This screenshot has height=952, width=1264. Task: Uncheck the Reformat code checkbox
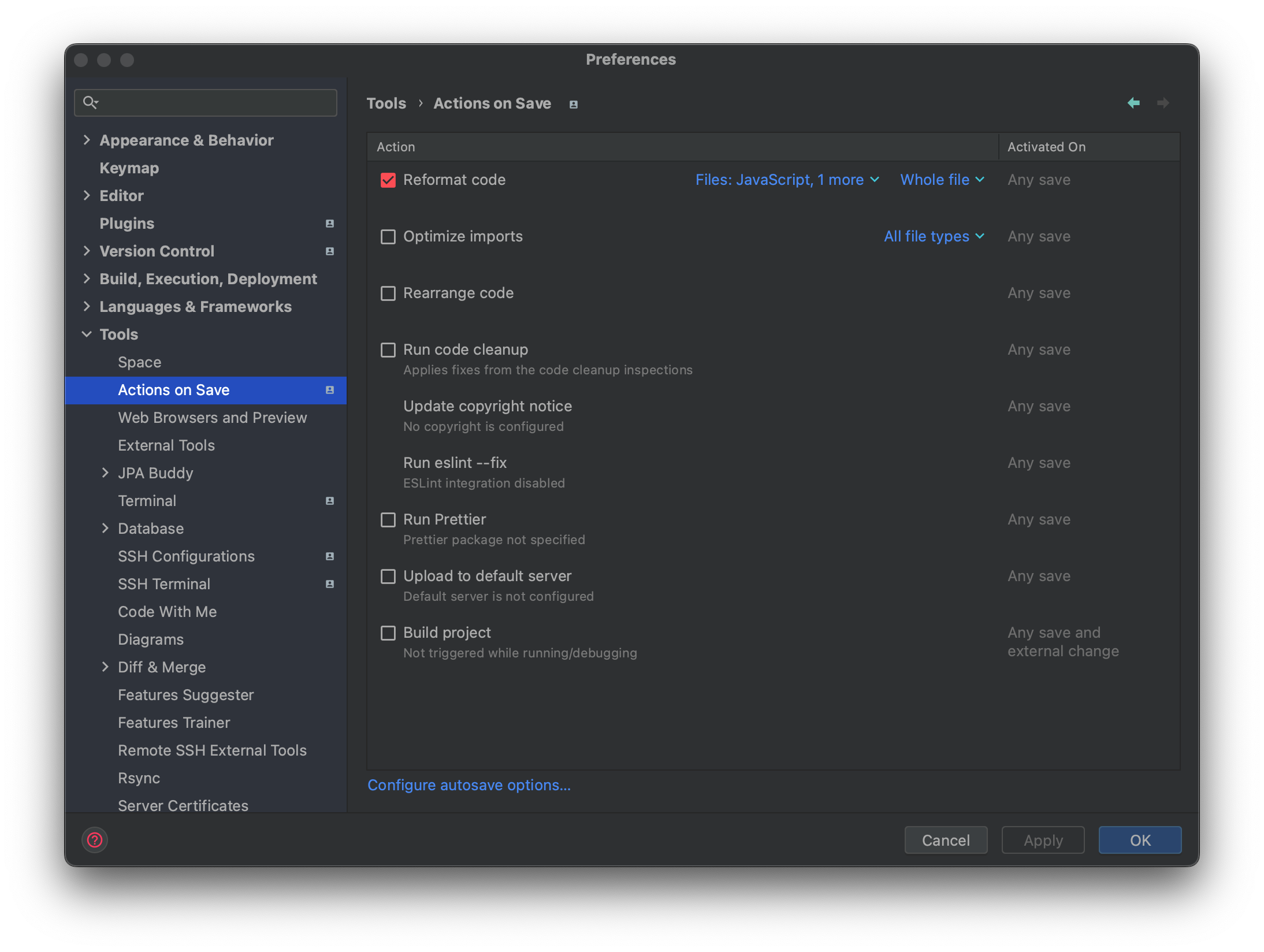tap(388, 180)
